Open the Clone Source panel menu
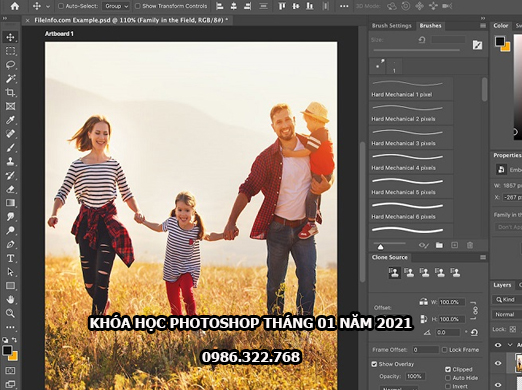Viewport: 522px width, 390px height. pyautogui.click(x=483, y=257)
